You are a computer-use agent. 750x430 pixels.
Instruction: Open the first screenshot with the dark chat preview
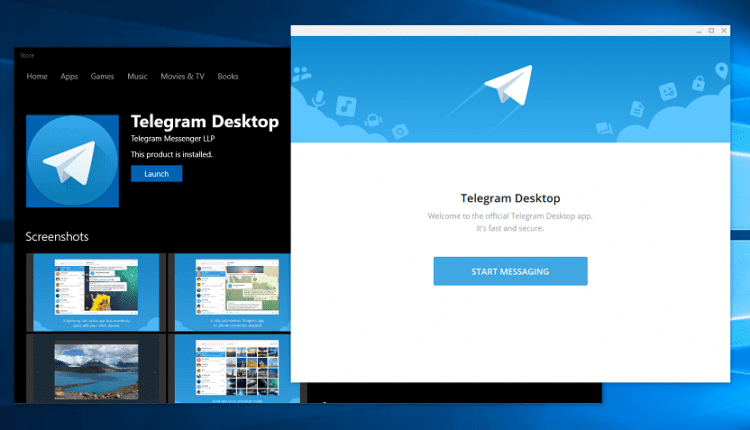(x=96, y=292)
